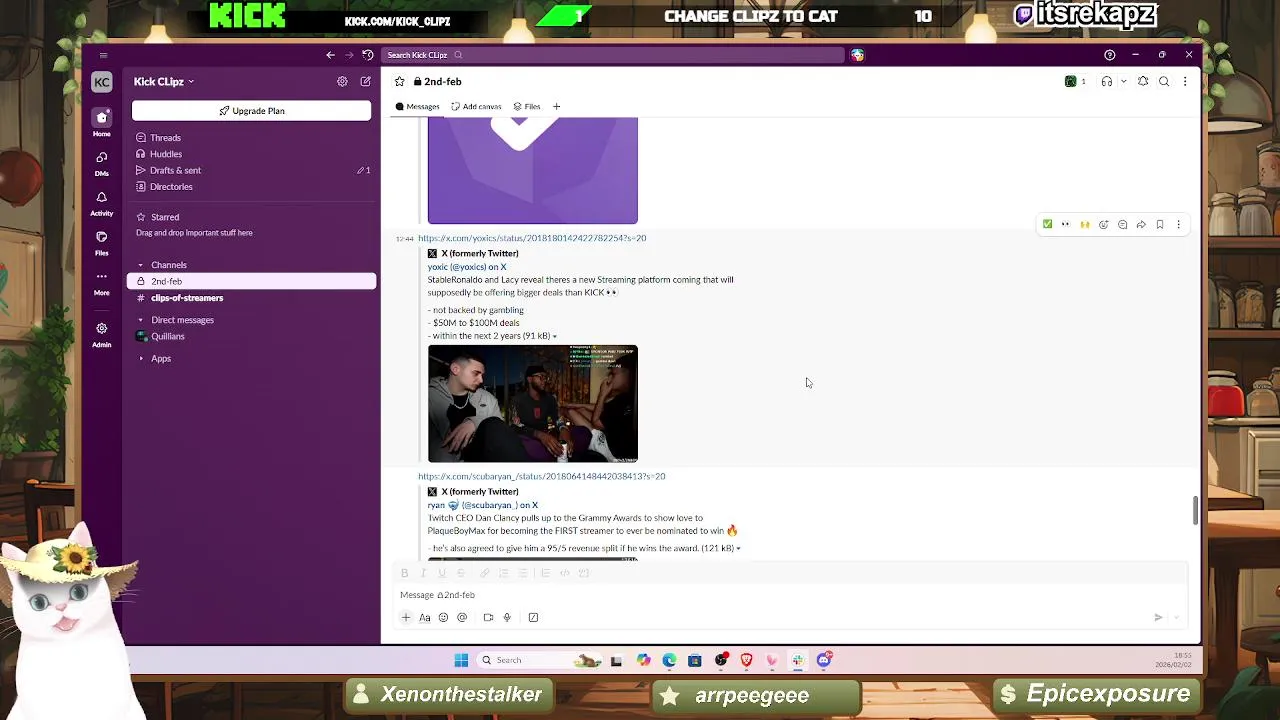The width and height of the screenshot is (1280, 720).
Task: Open huddle options dropdown arrow
Action: point(1123,82)
